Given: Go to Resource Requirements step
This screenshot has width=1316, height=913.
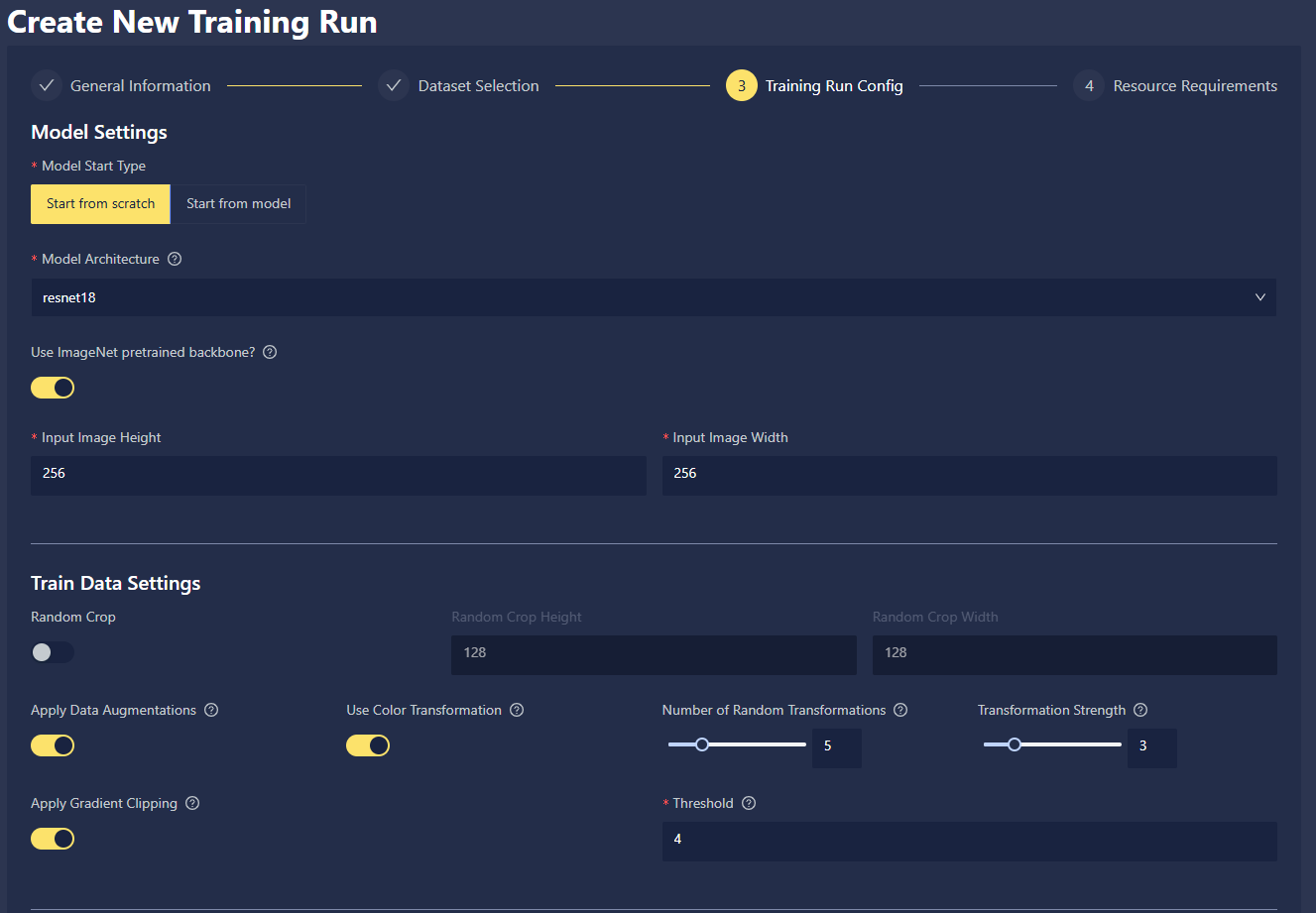Looking at the screenshot, I should pyautogui.click(x=1195, y=86).
